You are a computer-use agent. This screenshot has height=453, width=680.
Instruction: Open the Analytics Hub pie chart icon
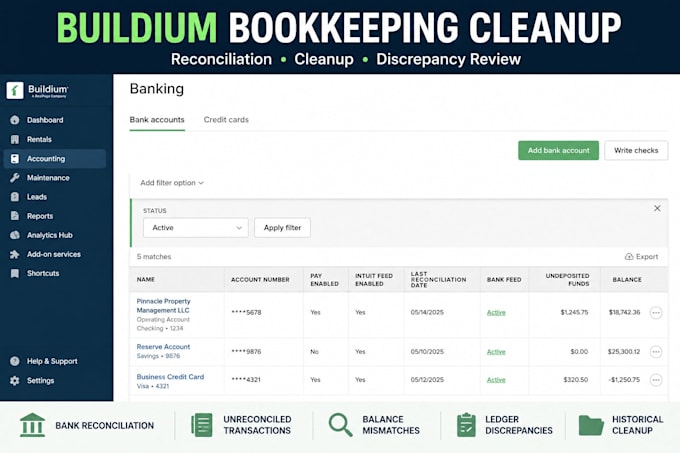click(x=15, y=235)
